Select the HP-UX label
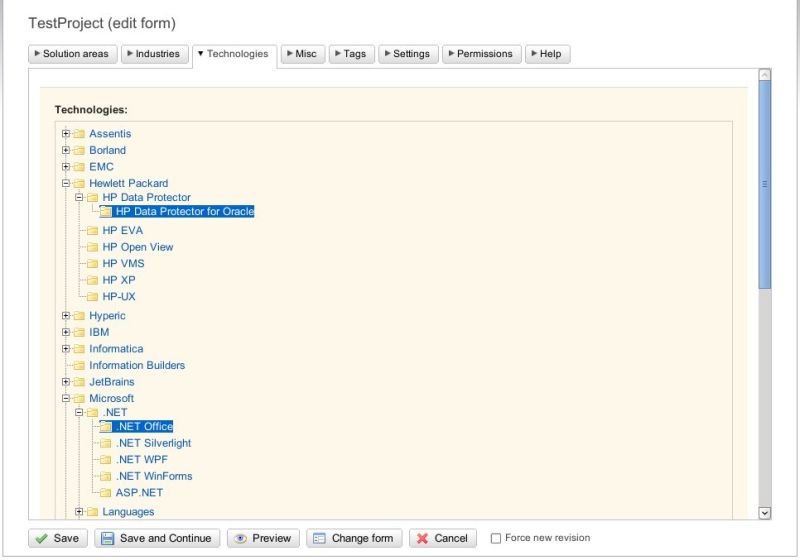The width and height of the screenshot is (800, 560). [119, 296]
